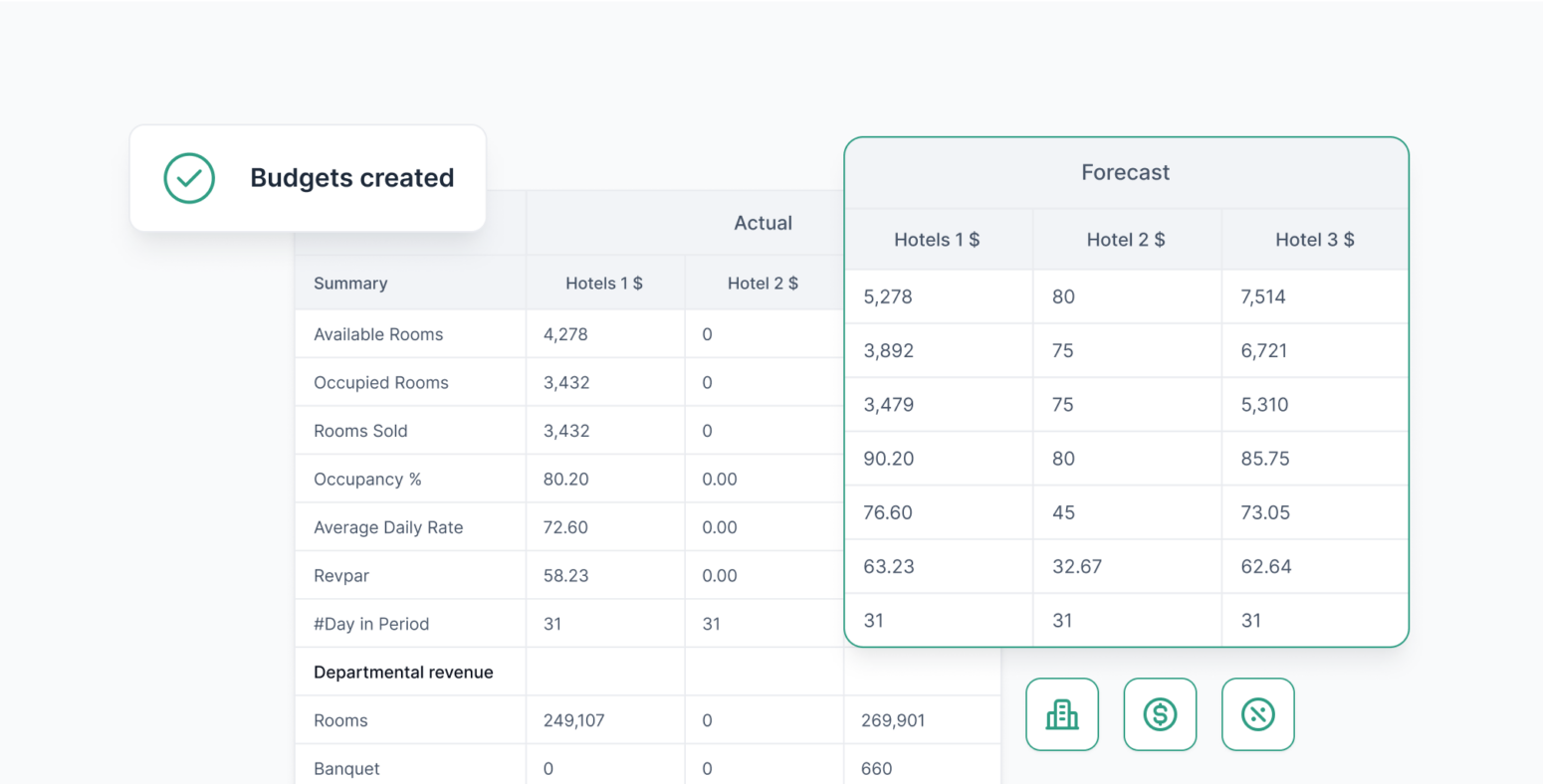Select the Rooms Sold row label
The image size is (1543, 784).
click(x=360, y=431)
